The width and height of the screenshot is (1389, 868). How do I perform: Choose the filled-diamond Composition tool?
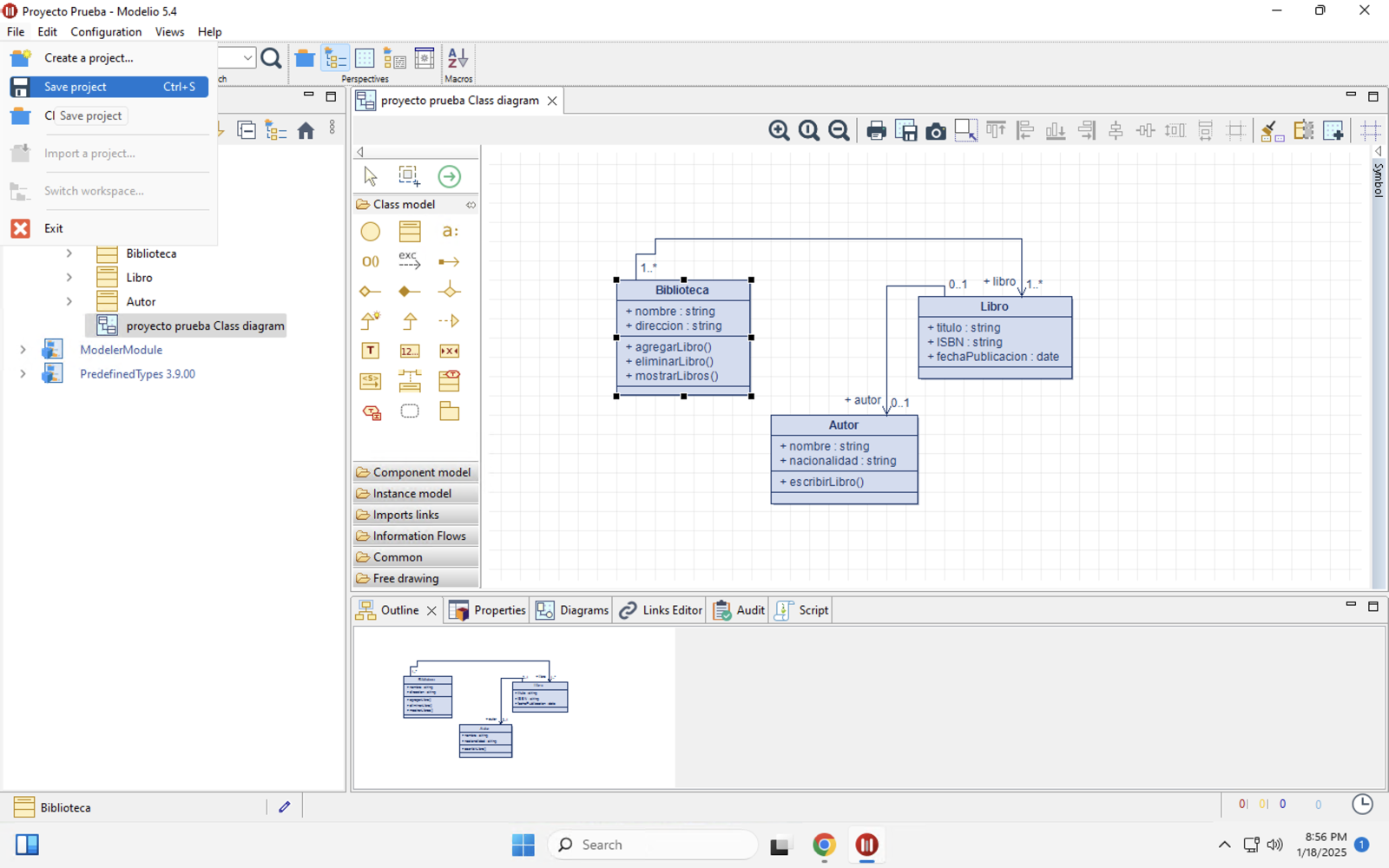[410, 291]
